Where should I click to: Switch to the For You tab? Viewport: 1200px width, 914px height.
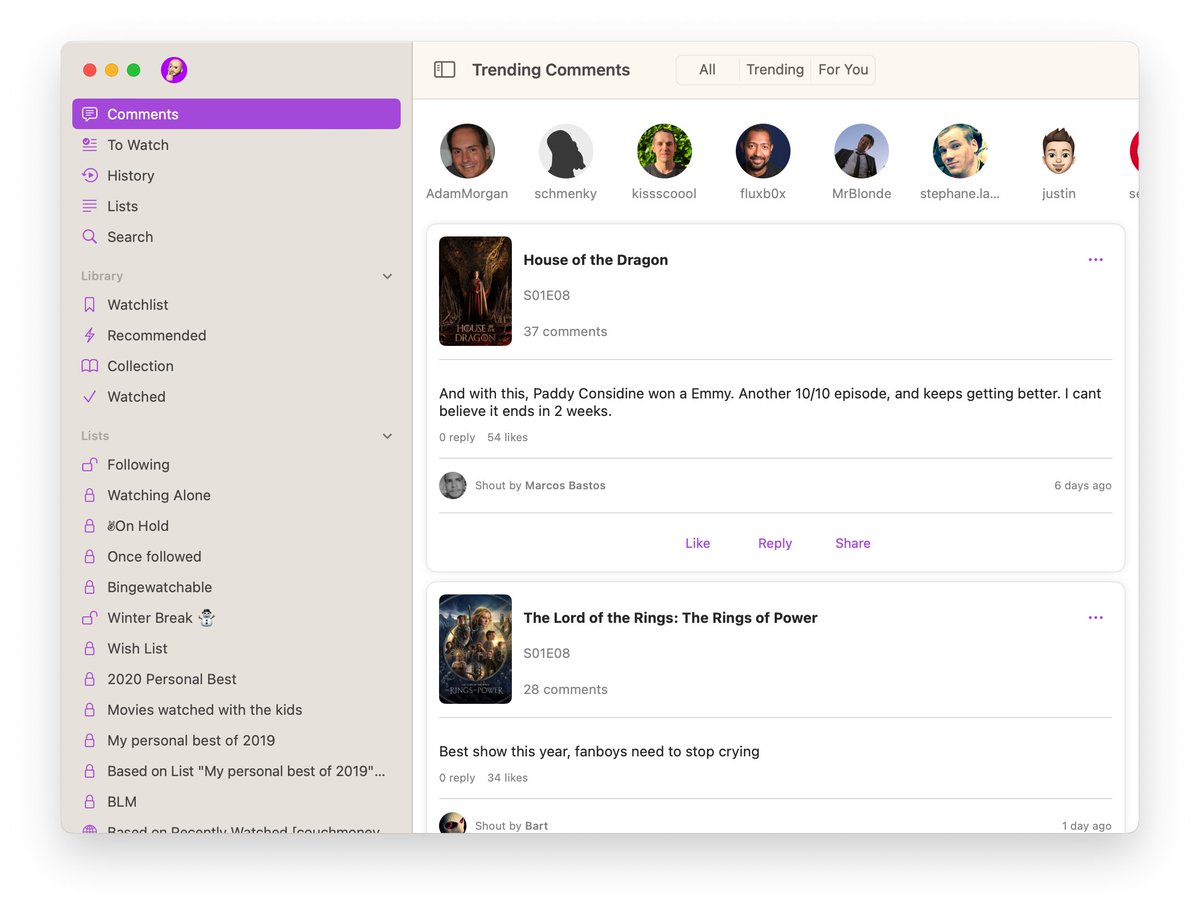843,70
